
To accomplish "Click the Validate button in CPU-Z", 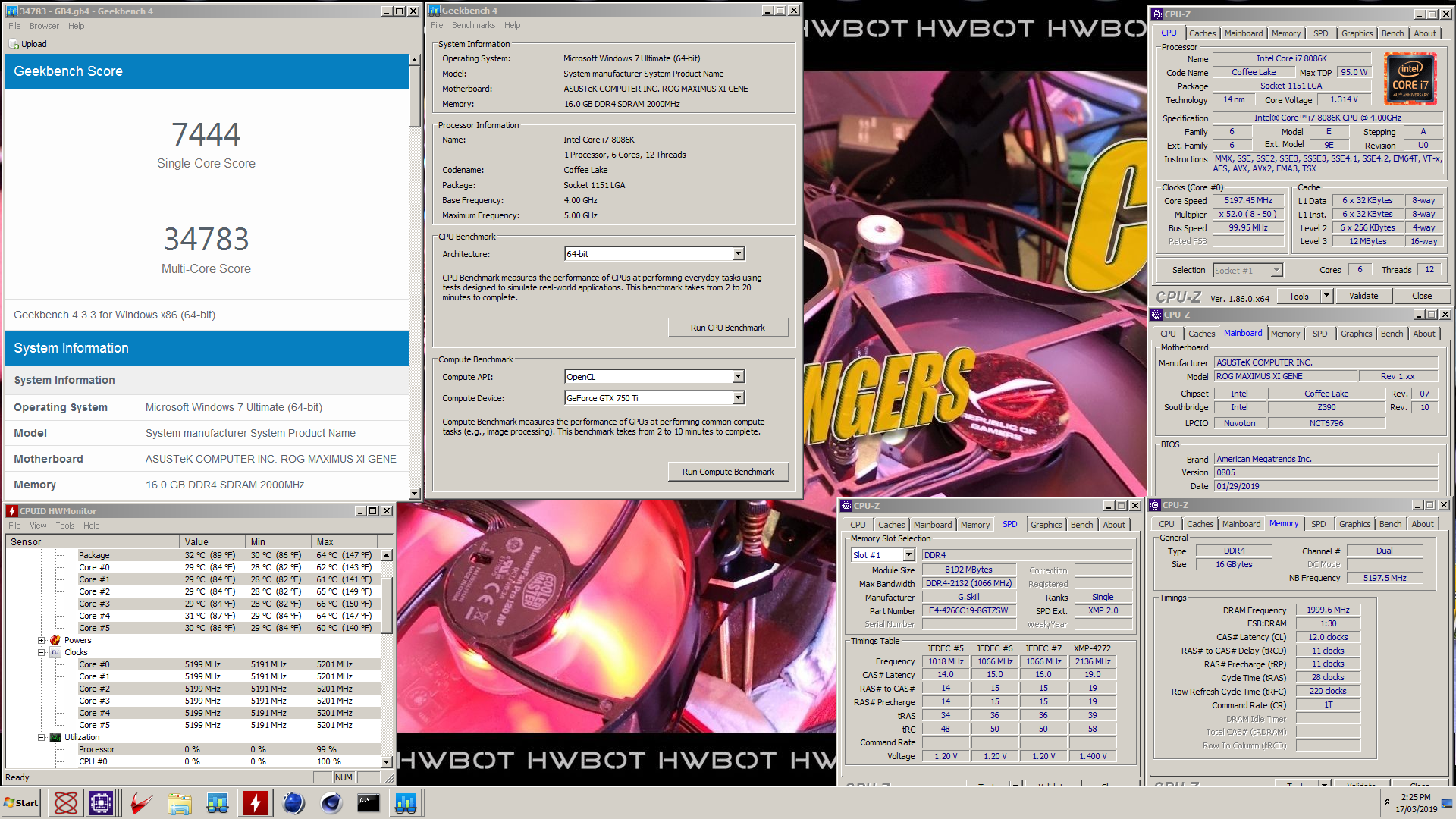I will [1363, 296].
